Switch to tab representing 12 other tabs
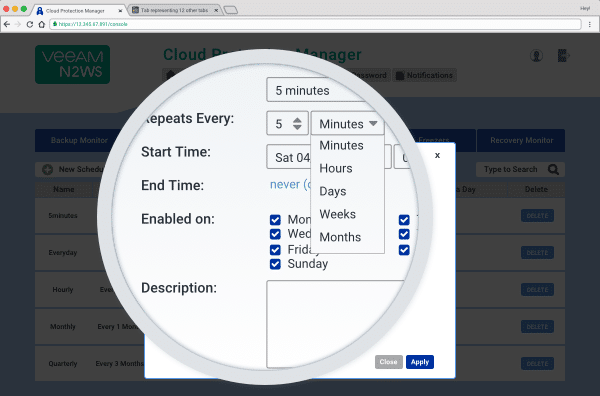Viewport: 600px width, 396px height. pyautogui.click(x=175, y=10)
